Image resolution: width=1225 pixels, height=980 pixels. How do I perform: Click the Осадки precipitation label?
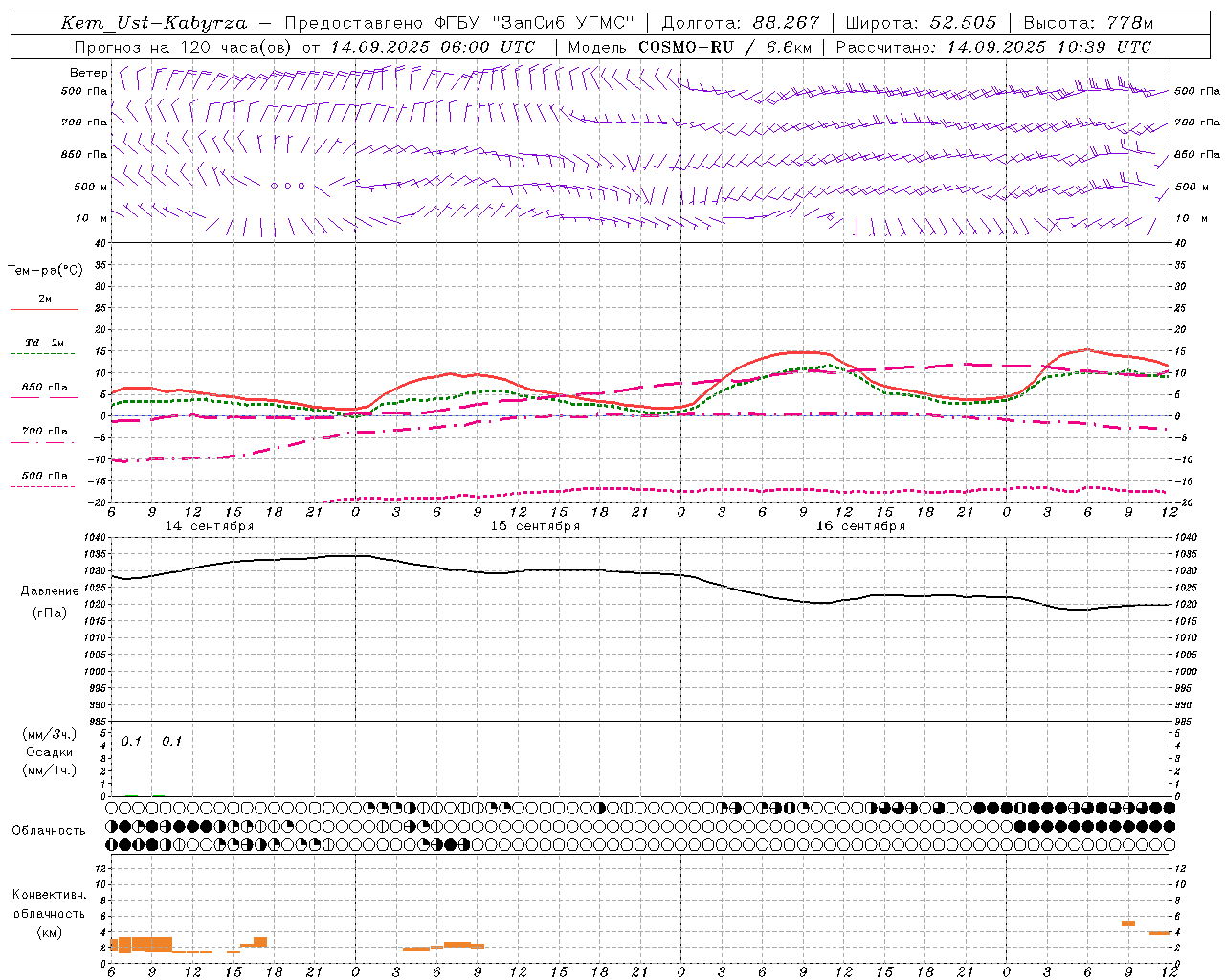point(50,752)
